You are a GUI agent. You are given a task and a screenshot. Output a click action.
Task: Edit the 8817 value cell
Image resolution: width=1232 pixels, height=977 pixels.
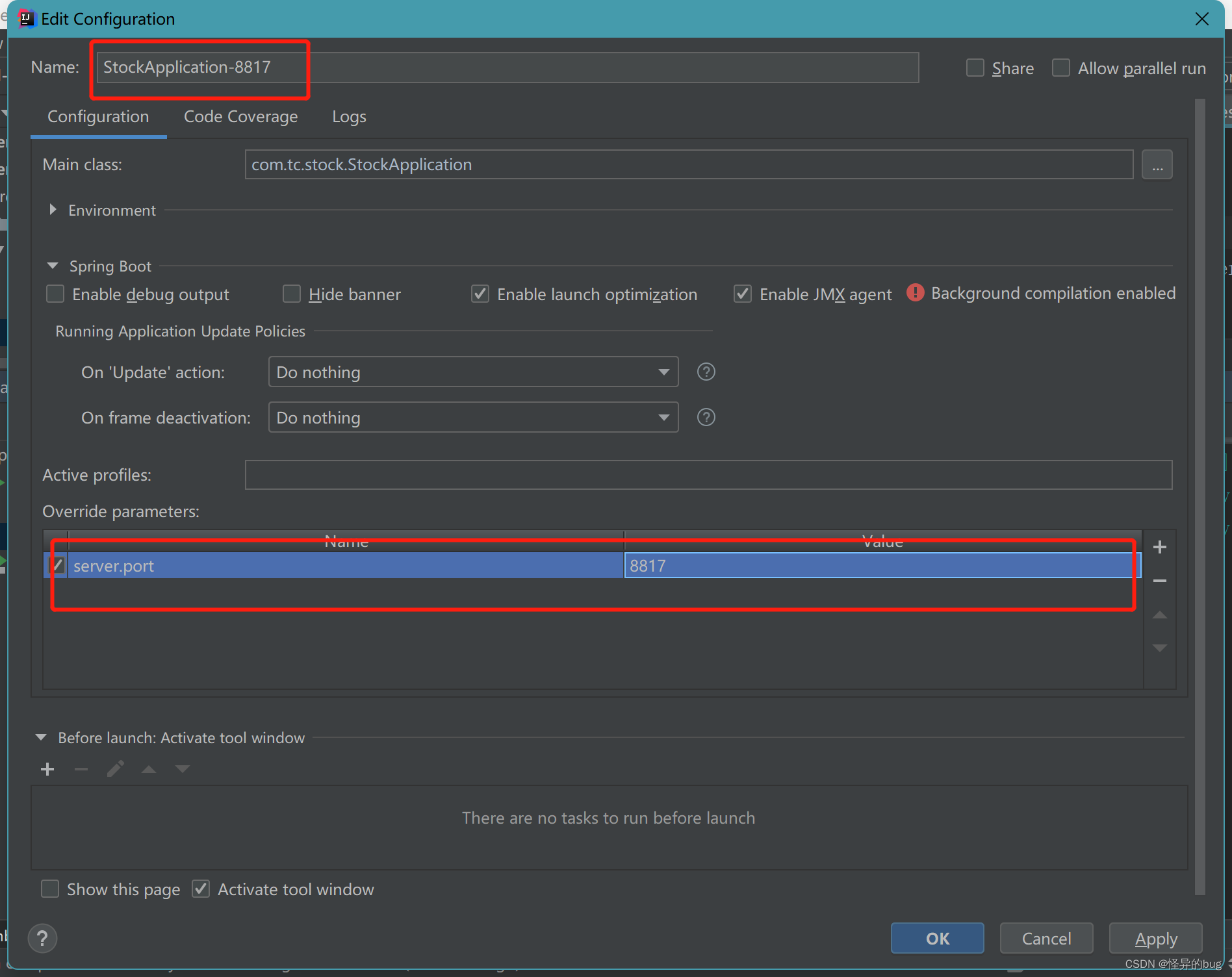[882, 565]
